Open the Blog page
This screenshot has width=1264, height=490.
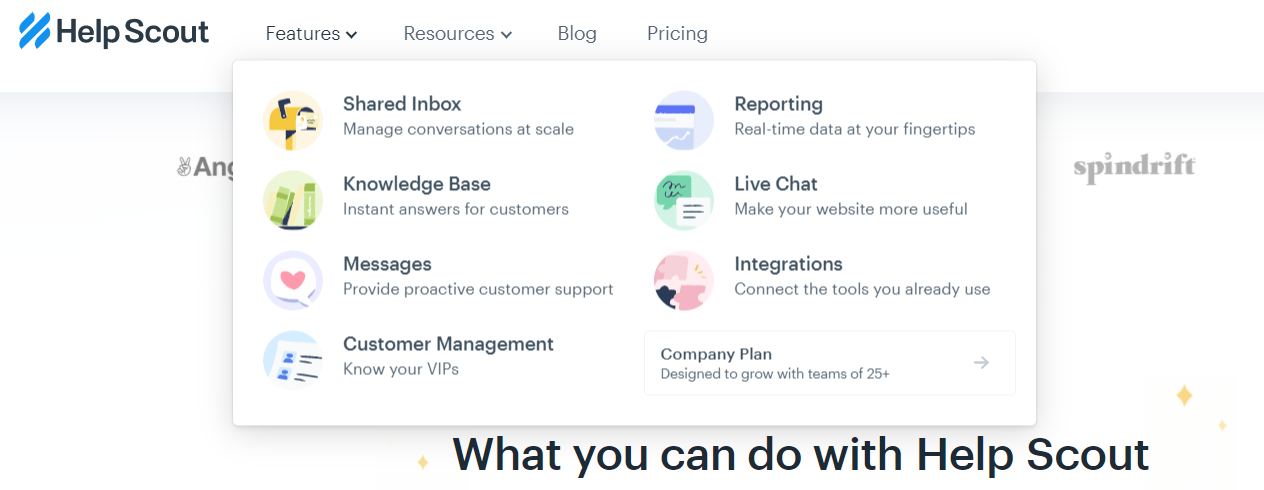pyautogui.click(x=577, y=33)
